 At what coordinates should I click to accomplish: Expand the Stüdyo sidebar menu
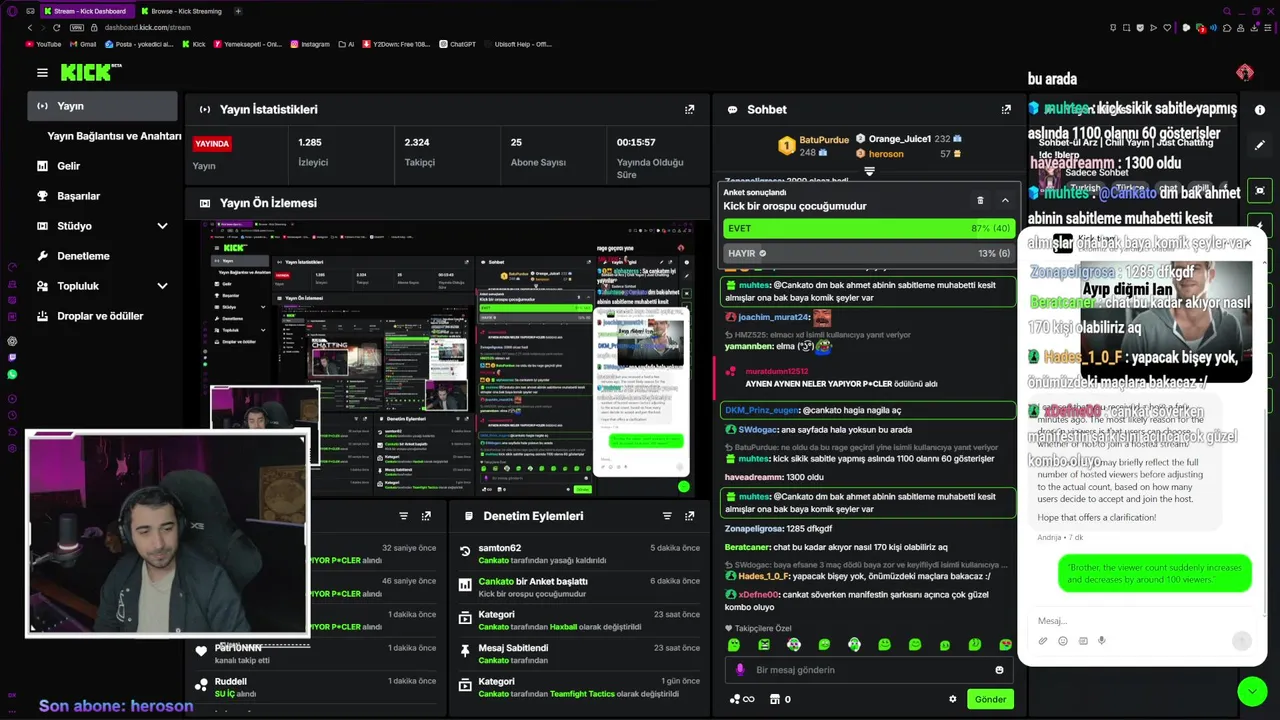pyautogui.click(x=162, y=226)
